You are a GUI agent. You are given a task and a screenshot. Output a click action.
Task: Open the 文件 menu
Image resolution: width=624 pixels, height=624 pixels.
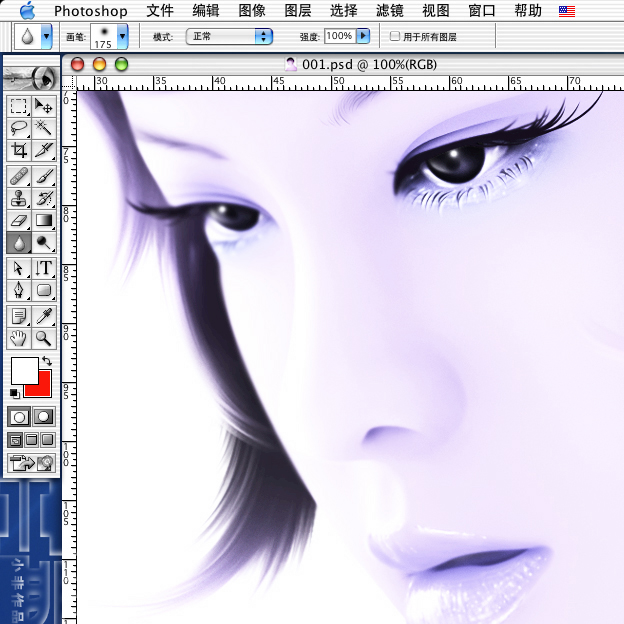tap(160, 11)
